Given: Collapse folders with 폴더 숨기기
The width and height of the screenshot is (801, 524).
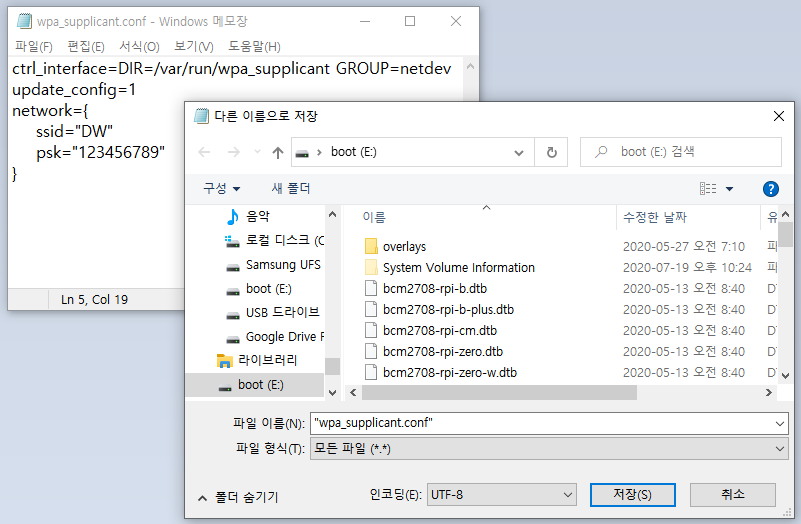Looking at the screenshot, I should pyautogui.click(x=239, y=497).
